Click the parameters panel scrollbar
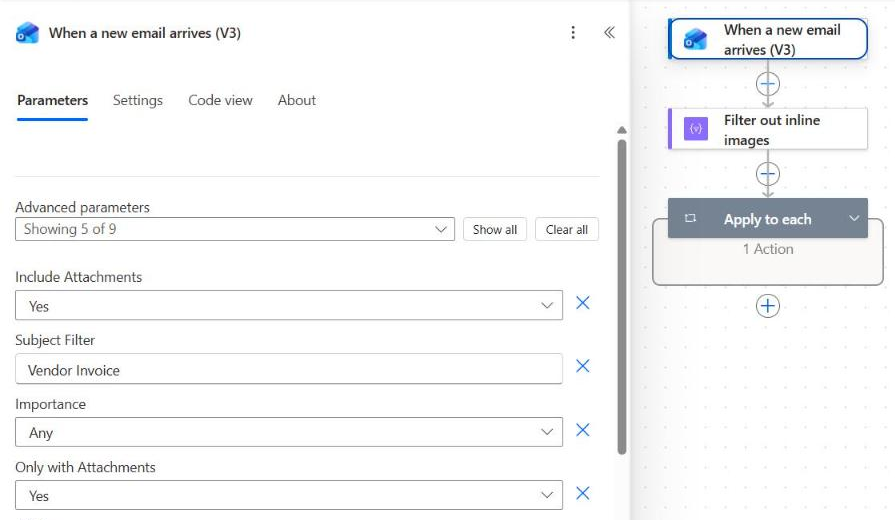Image resolution: width=895 pixels, height=520 pixels. click(x=622, y=297)
